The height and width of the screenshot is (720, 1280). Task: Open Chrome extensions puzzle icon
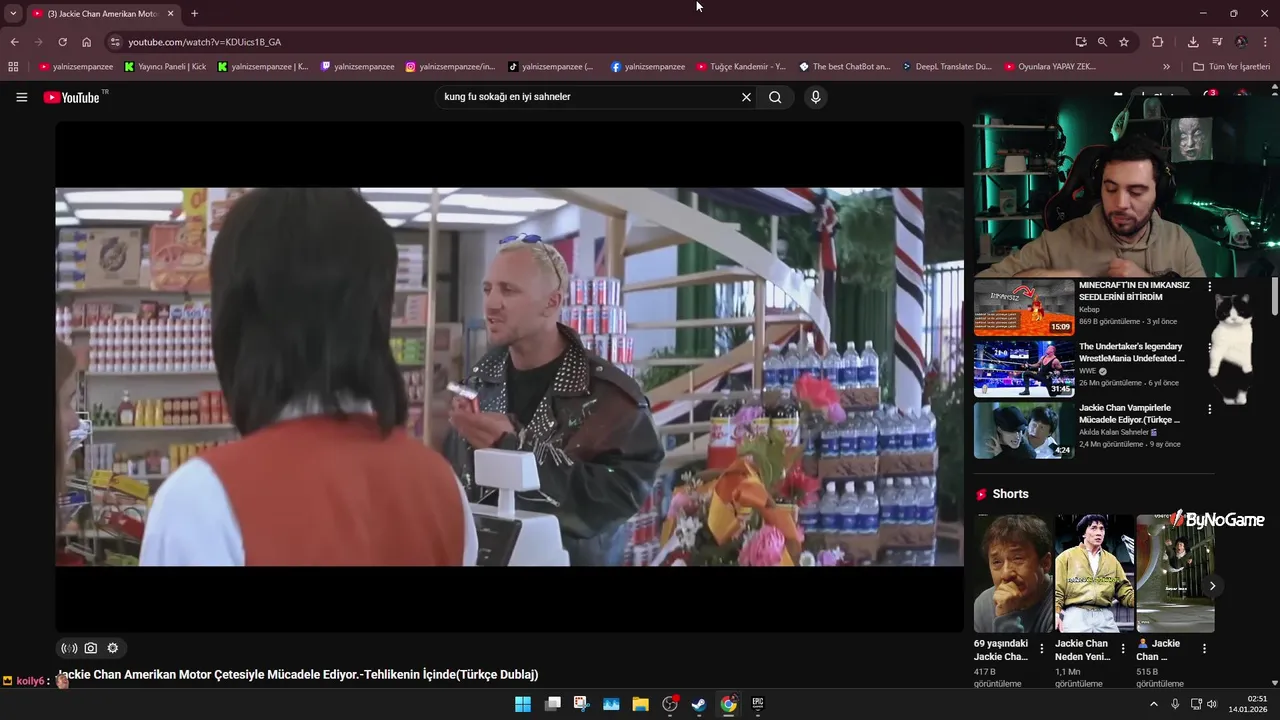(x=1158, y=42)
